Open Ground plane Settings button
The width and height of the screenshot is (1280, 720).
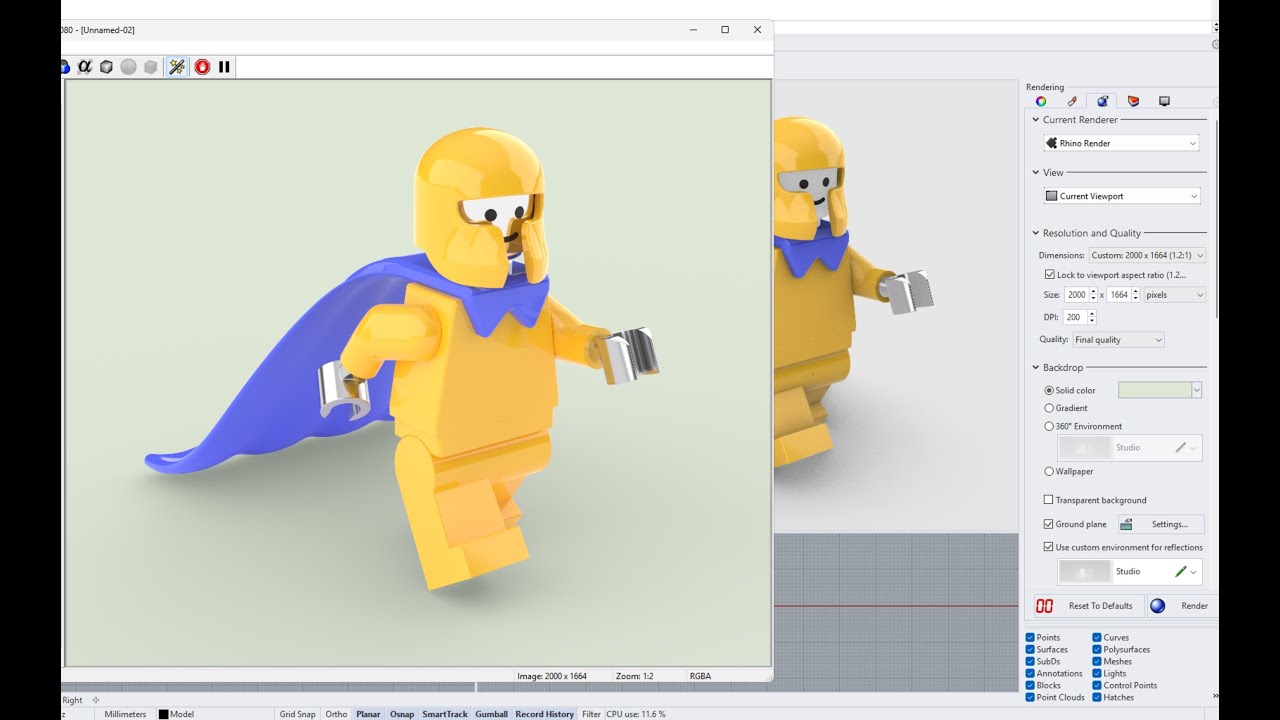(1161, 524)
